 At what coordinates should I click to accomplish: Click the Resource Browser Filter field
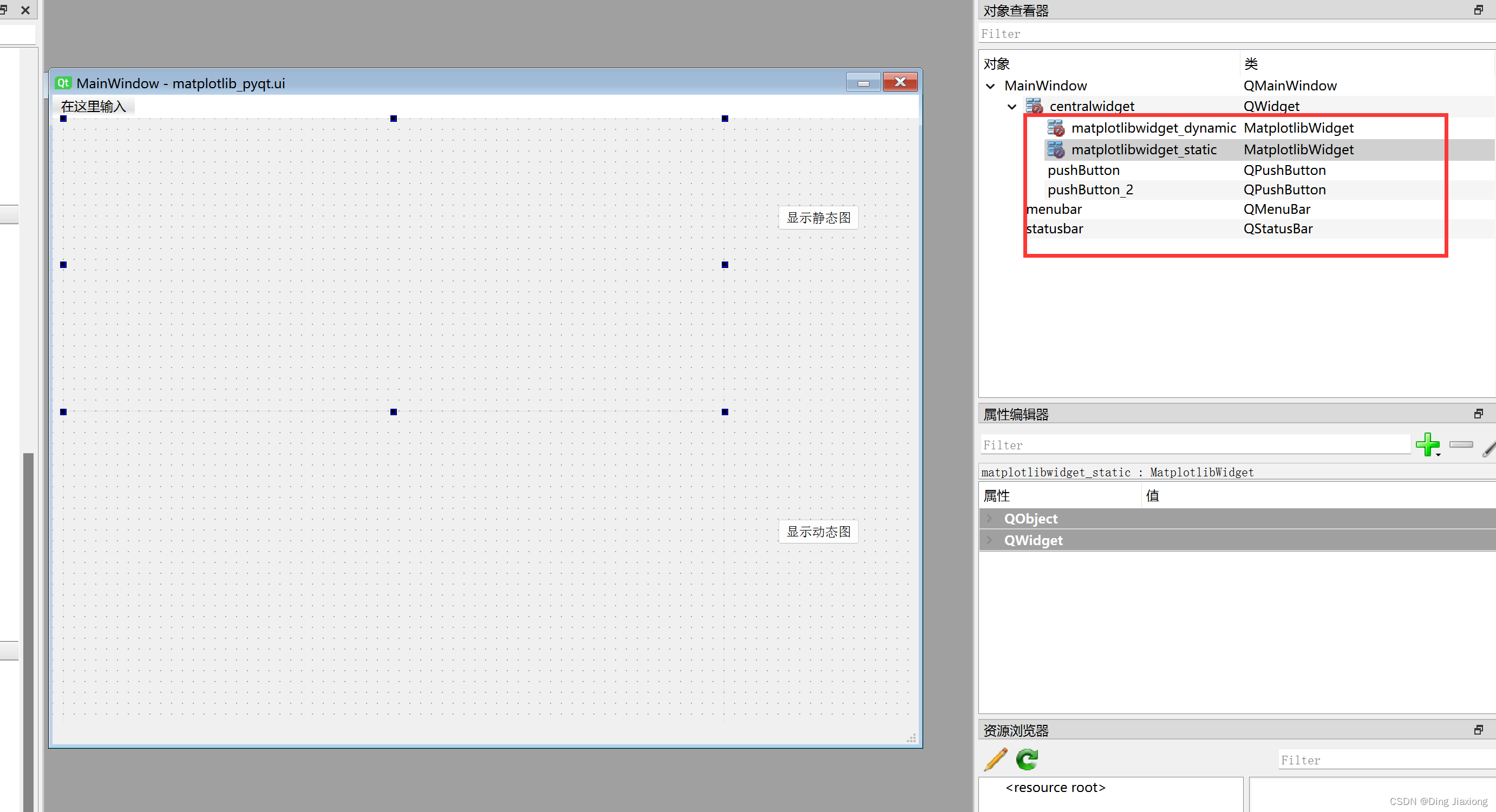click(1387, 759)
